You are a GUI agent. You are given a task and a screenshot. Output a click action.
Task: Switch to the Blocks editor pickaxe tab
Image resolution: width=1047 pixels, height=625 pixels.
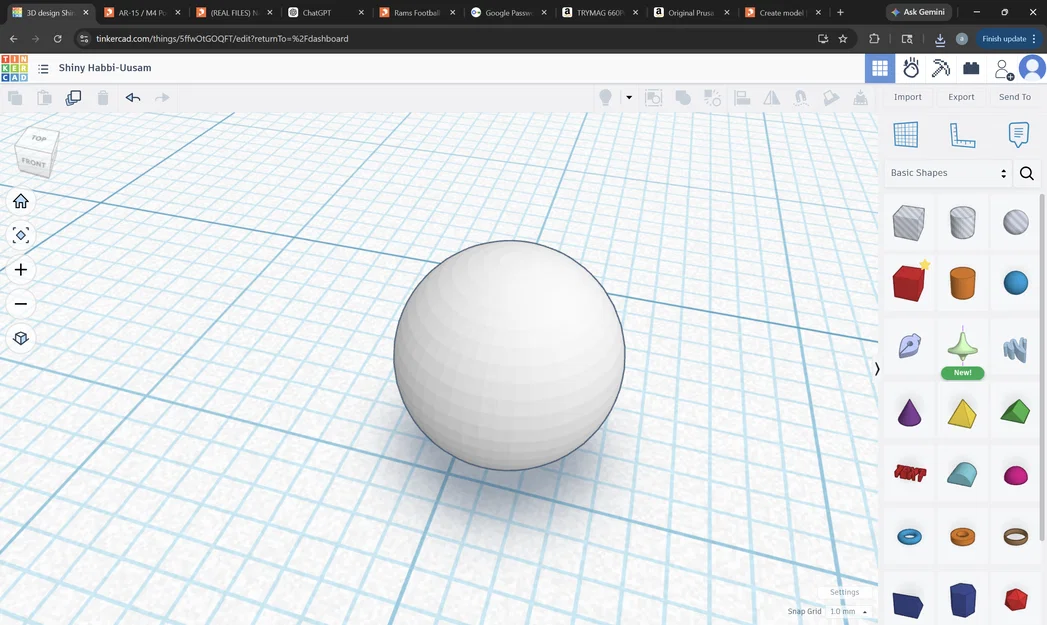click(938, 68)
